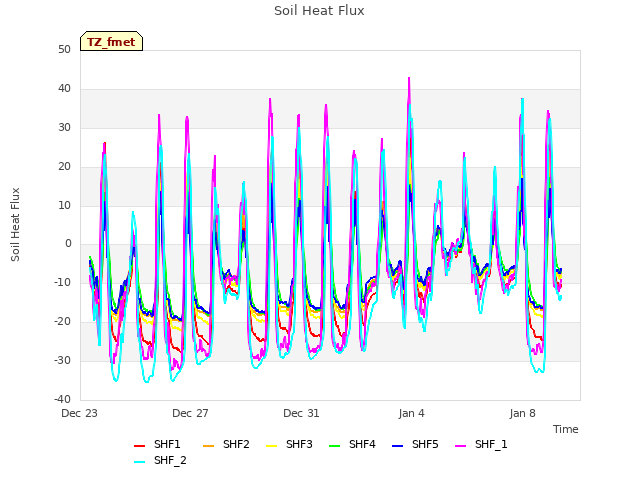The width and height of the screenshot is (640, 480).
Task: Click the '30' y-axis tick label
Action: click(x=64, y=128)
